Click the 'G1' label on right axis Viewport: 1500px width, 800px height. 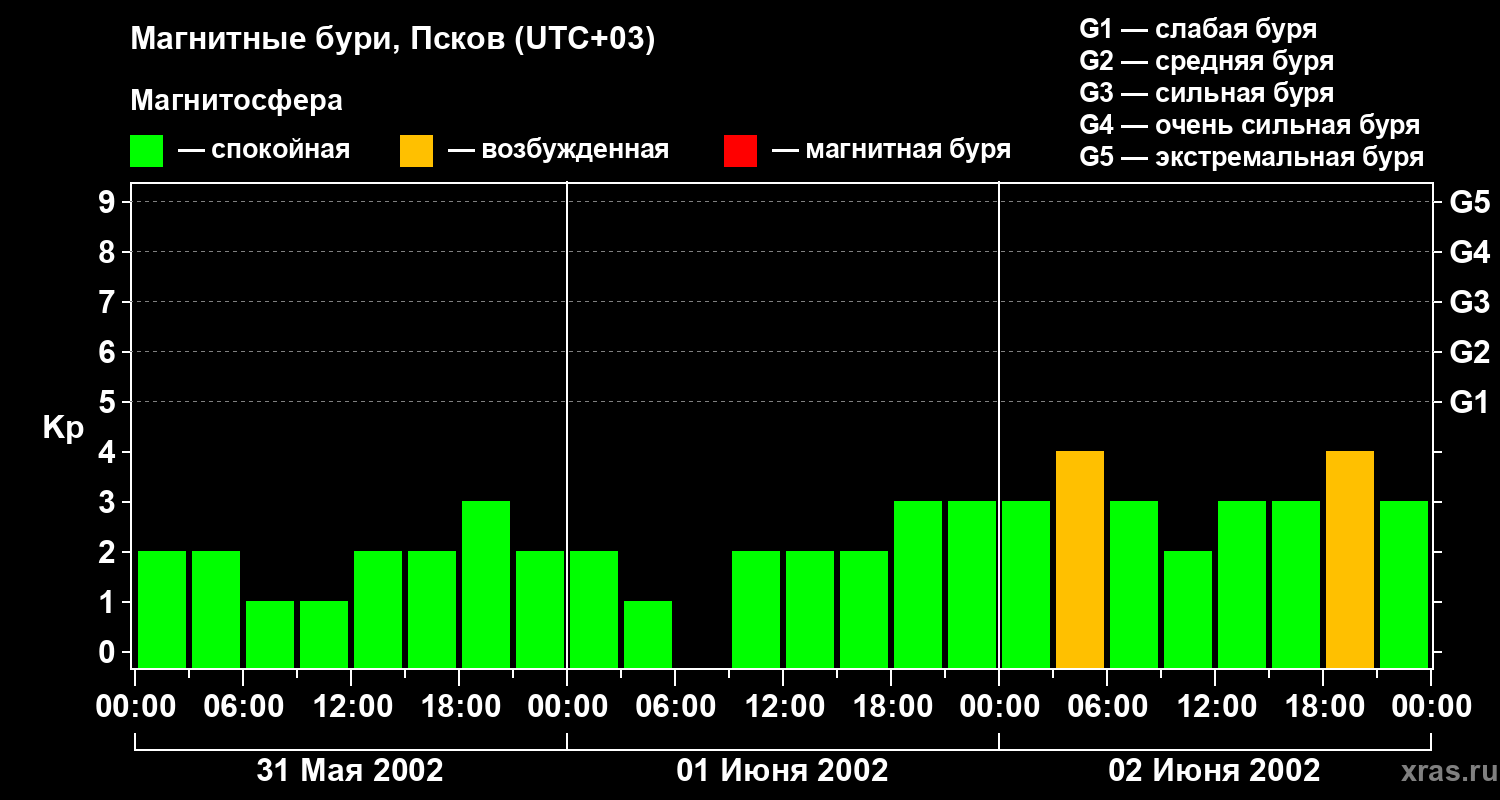(x=1469, y=403)
